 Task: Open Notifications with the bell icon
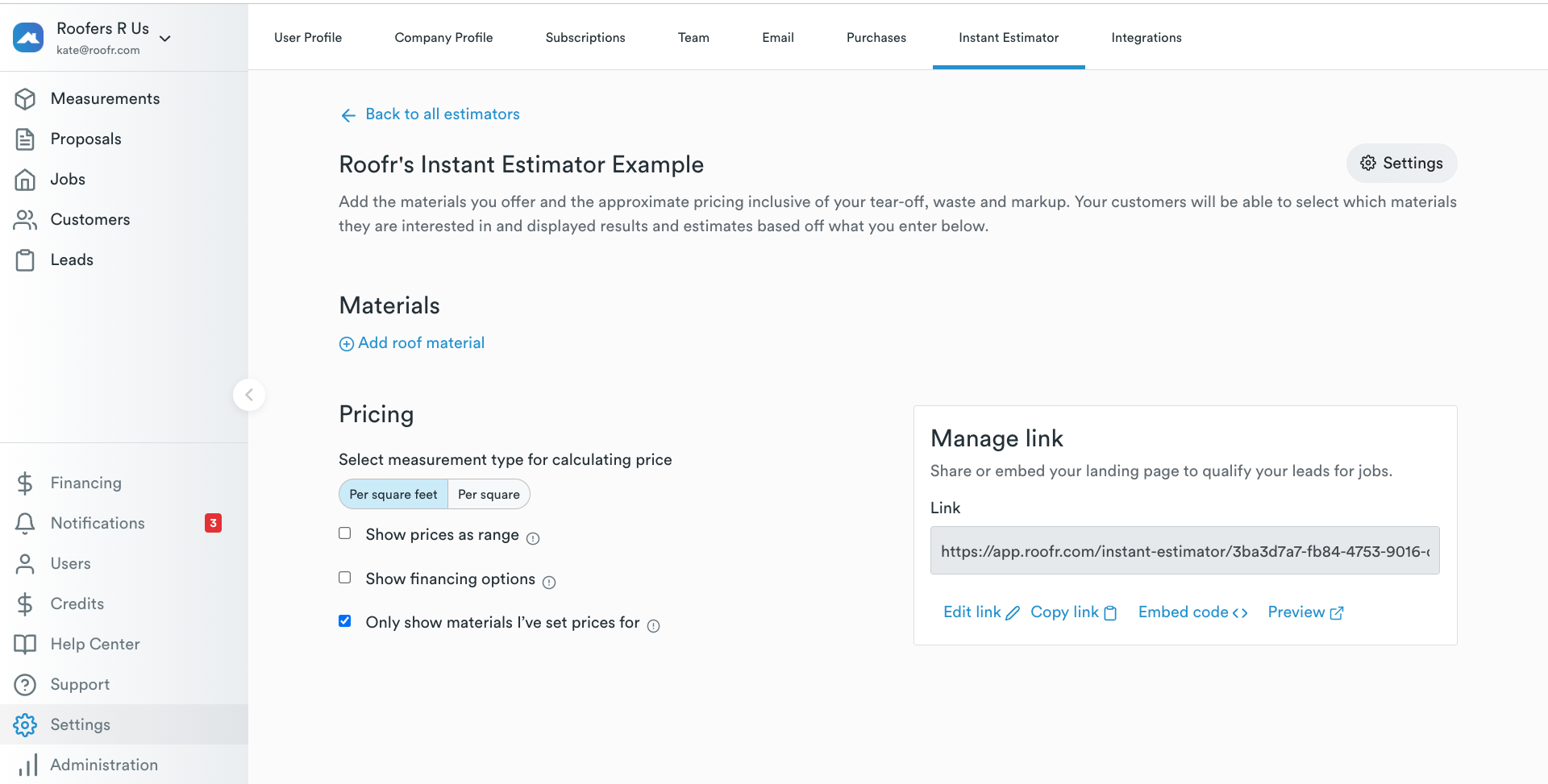coord(25,523)
